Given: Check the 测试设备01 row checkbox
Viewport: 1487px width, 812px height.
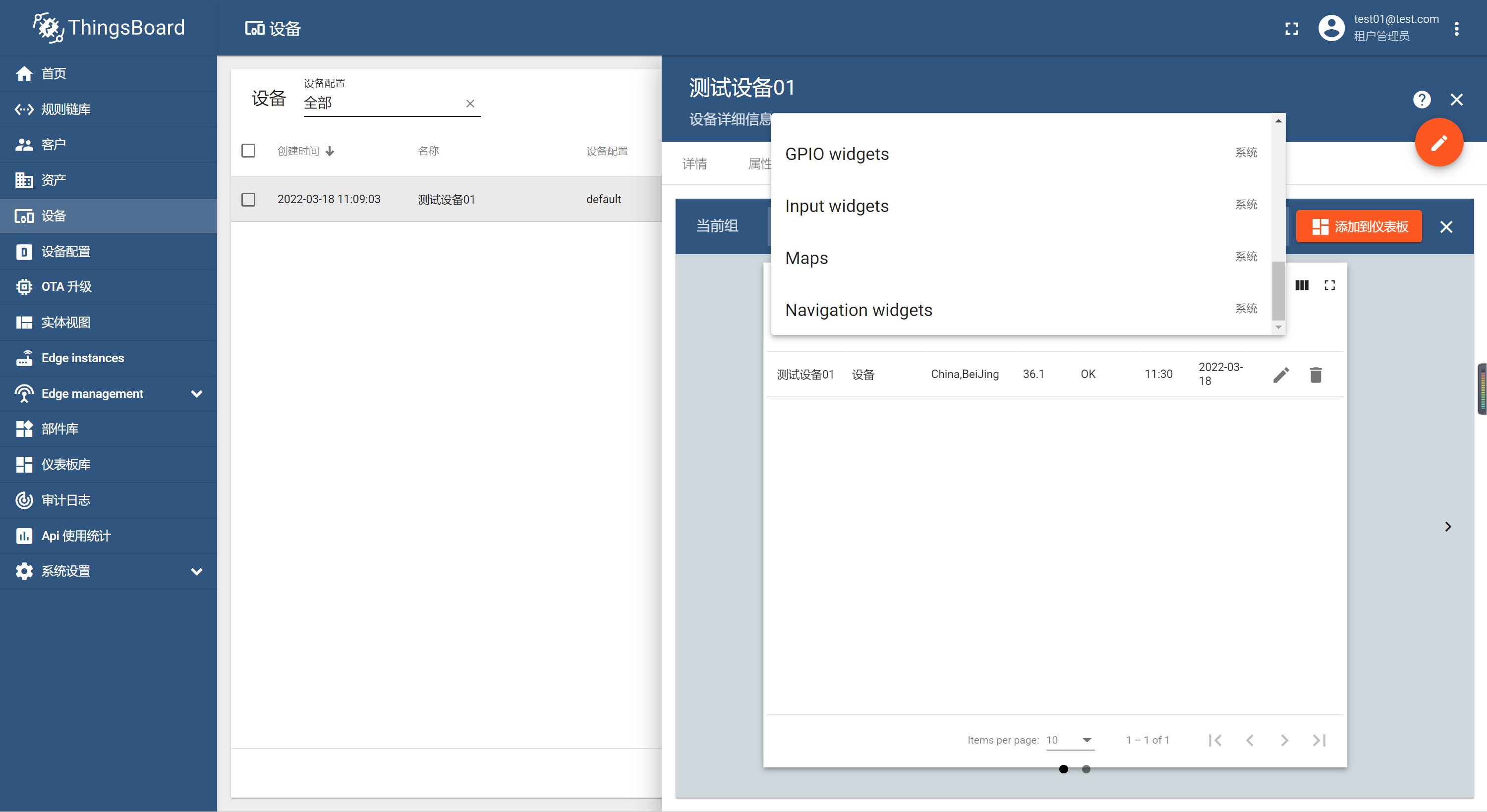Looking at the screenshot, I should click(x=248, y=200).
